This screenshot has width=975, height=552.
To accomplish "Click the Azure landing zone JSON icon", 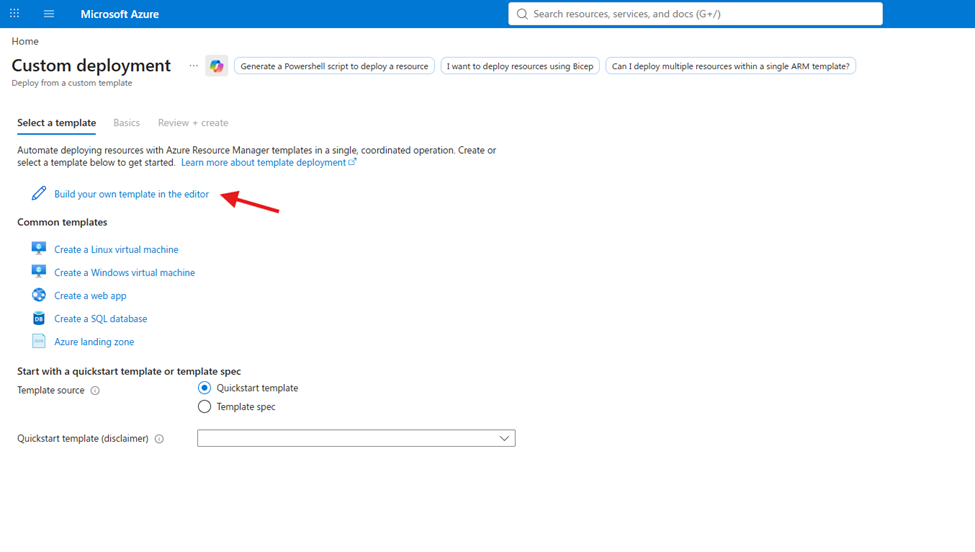I will 39,341.
